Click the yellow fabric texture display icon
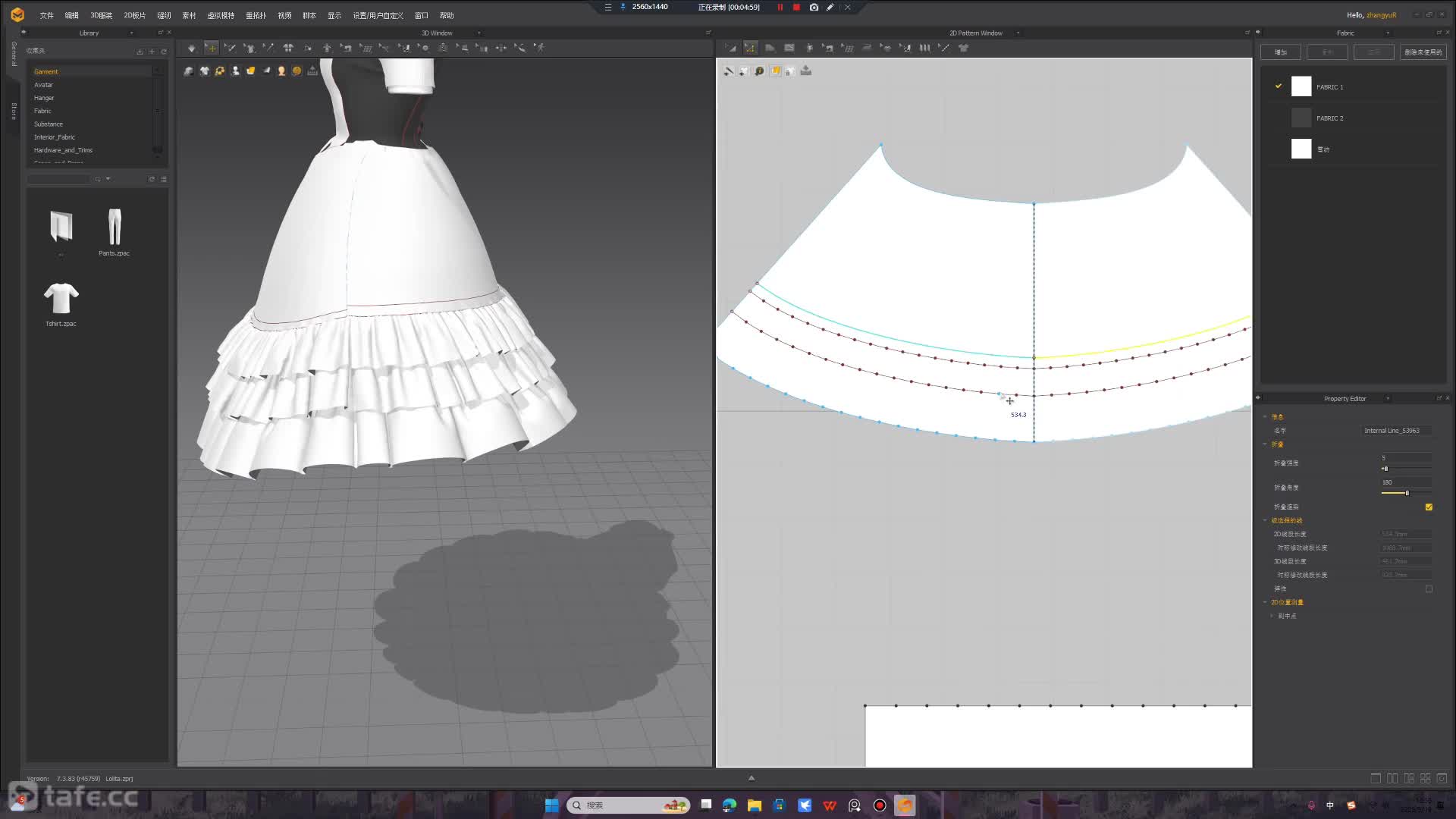The width and height of the screenshot is (1456, 819). 250,71
